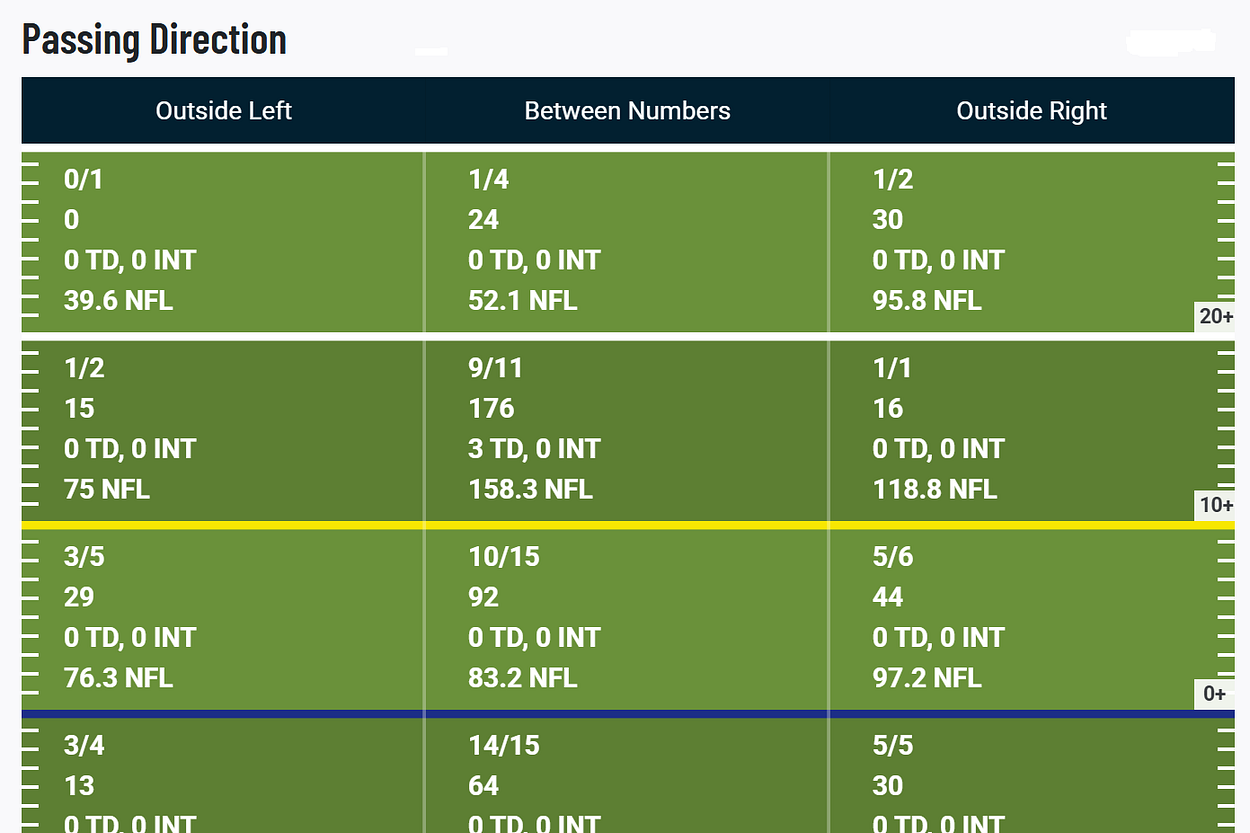Select the 3 TD, 0 INT stat line
This screenshot has height=833, width=1250.
click(x=534, y=449)
